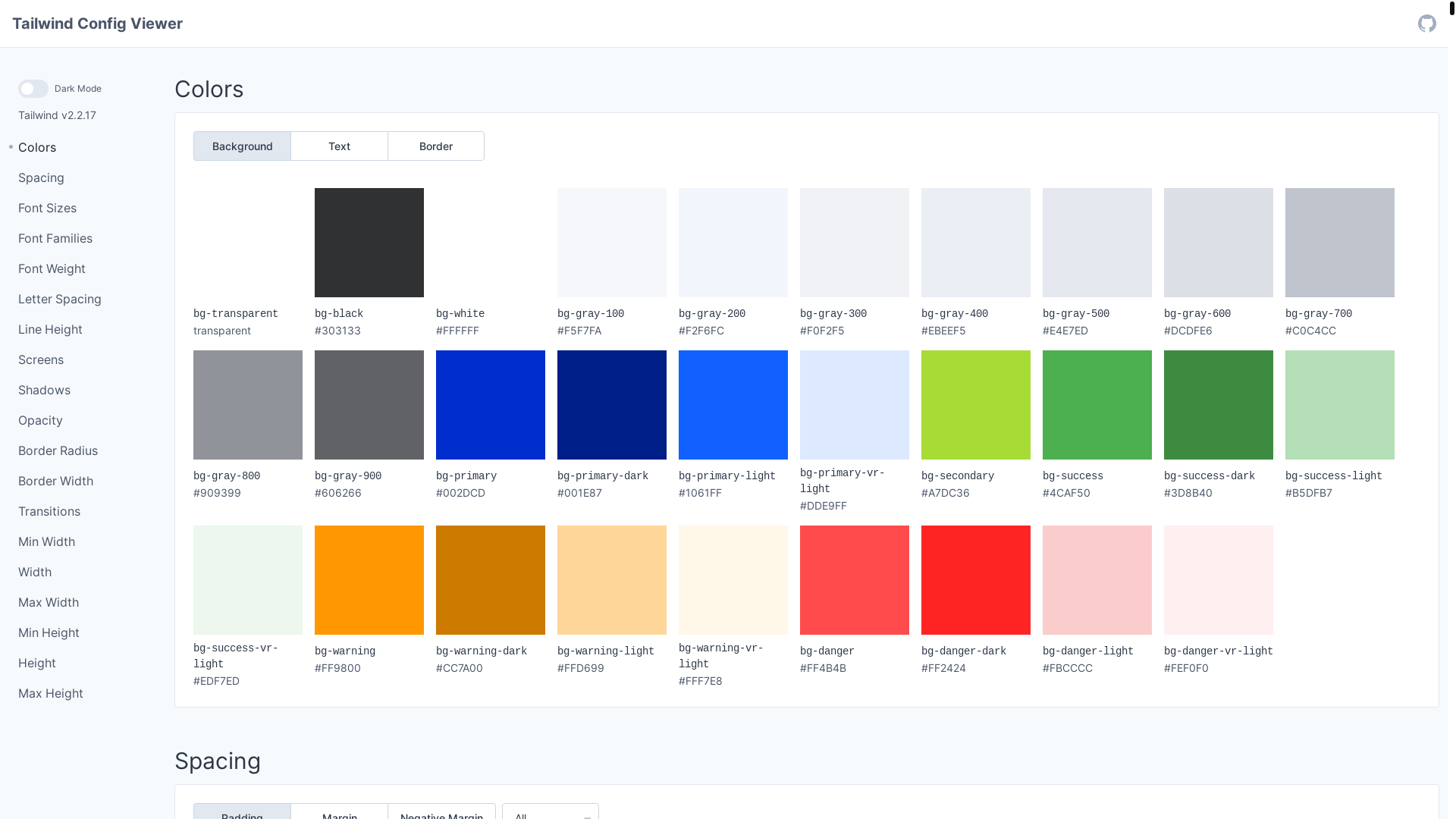The width and height of the screenshot is (1456, 819).
Task: Navigate to Opacity section
Action: tap(40, 420)
